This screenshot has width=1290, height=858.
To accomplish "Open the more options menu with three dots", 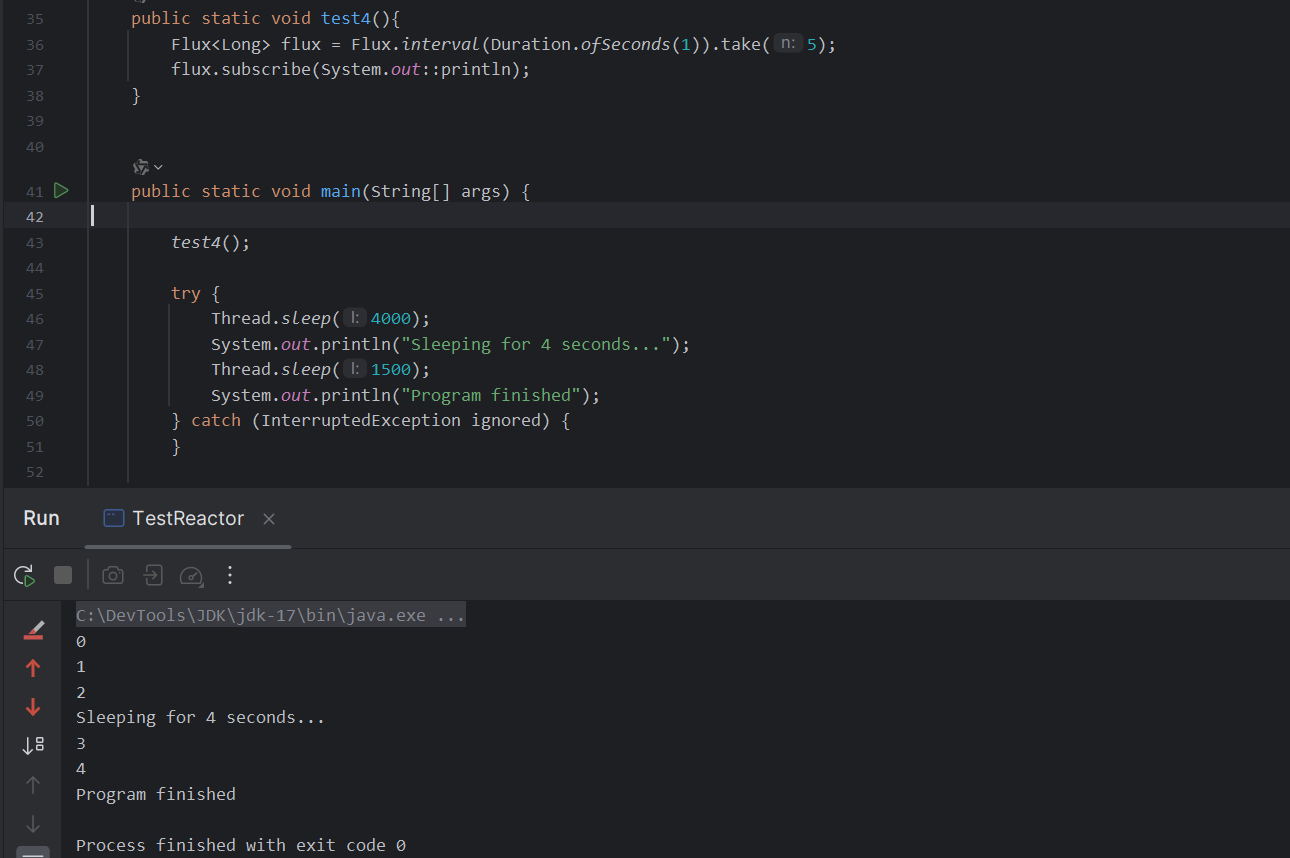I will coord(230,575).
